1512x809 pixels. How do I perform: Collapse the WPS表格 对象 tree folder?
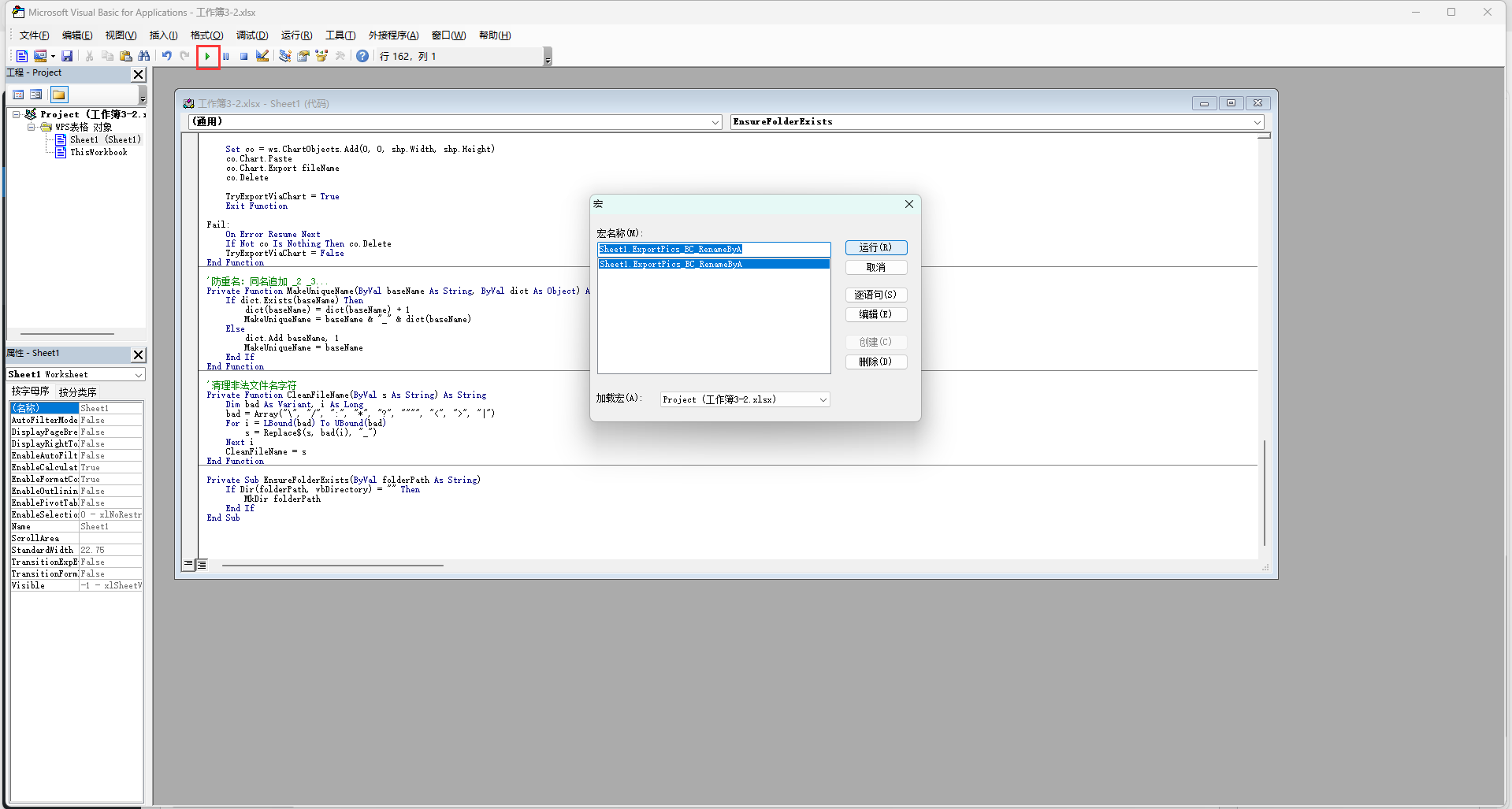(x=32, y=127)
